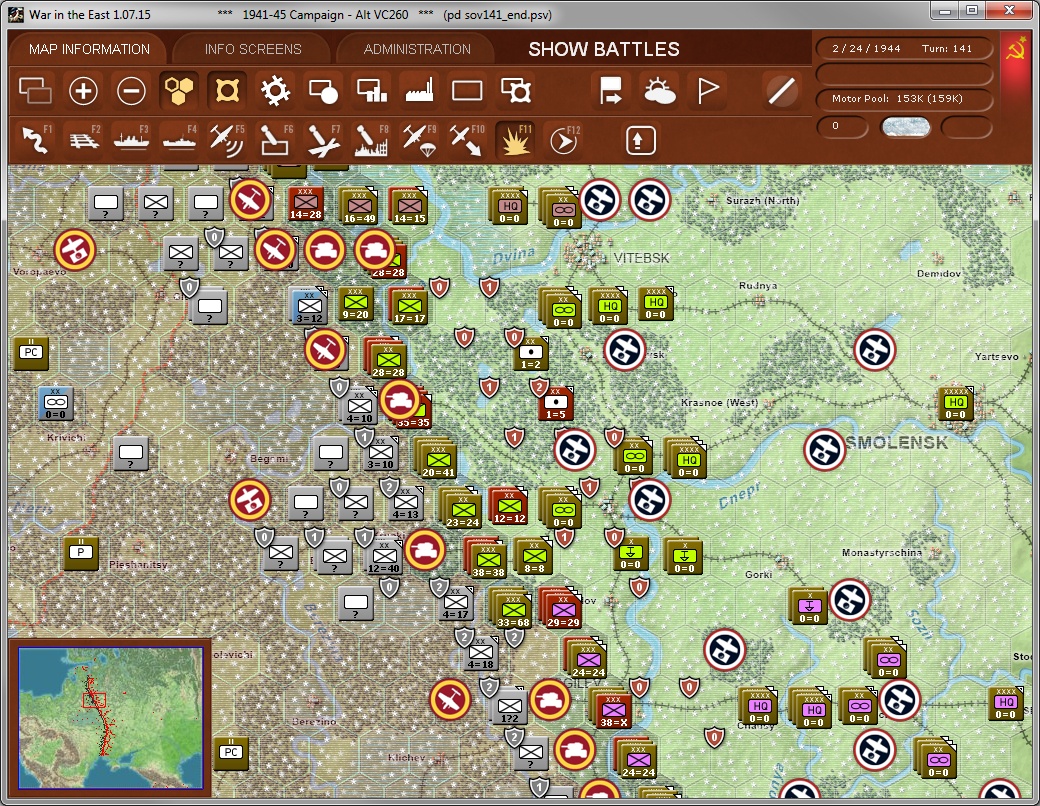Viewport: 1040px width, 806px height.
Task: Select the 20=41 green infantry stack
Action: 437,458
